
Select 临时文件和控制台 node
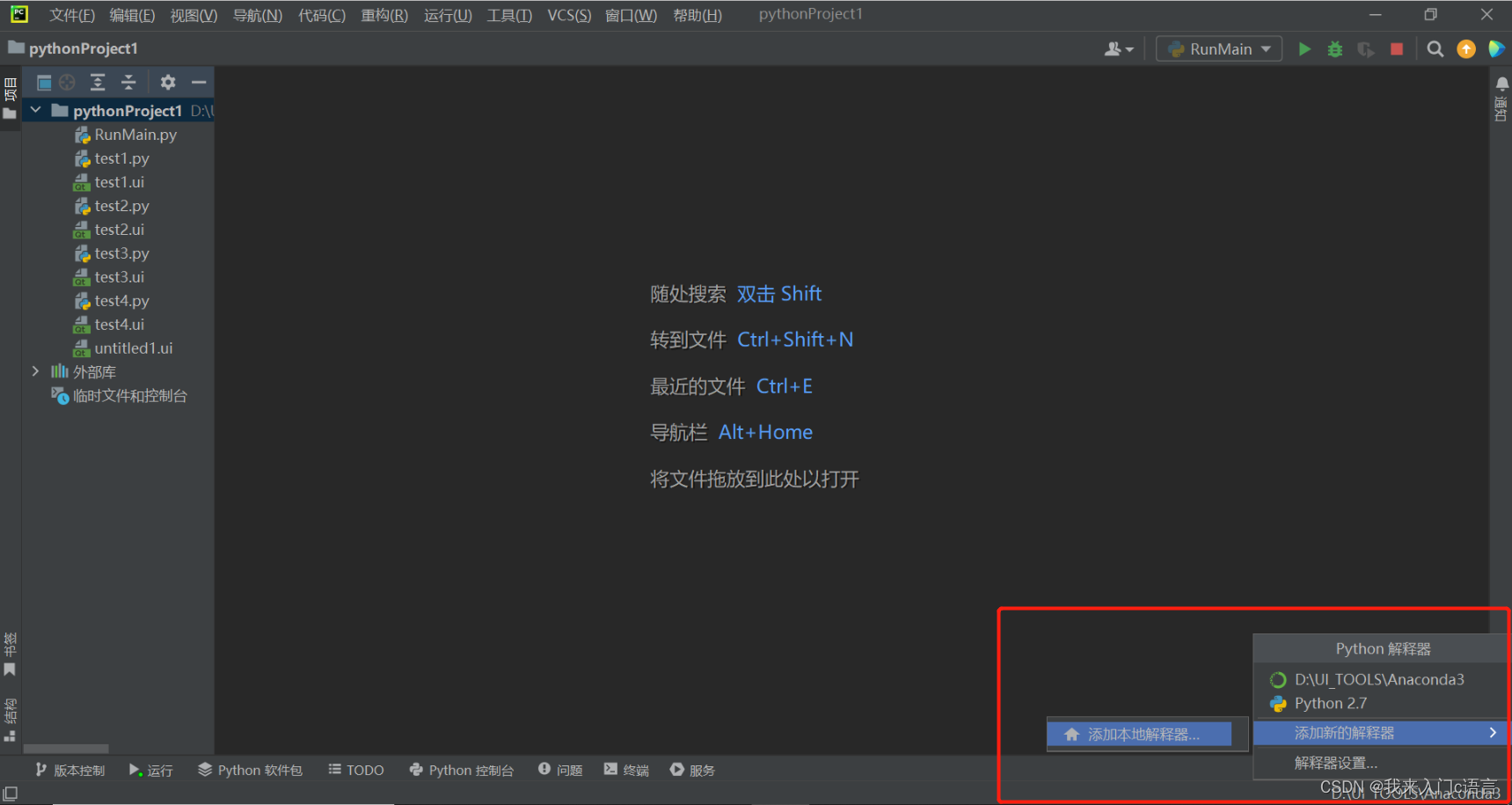[x=120, y=396]
